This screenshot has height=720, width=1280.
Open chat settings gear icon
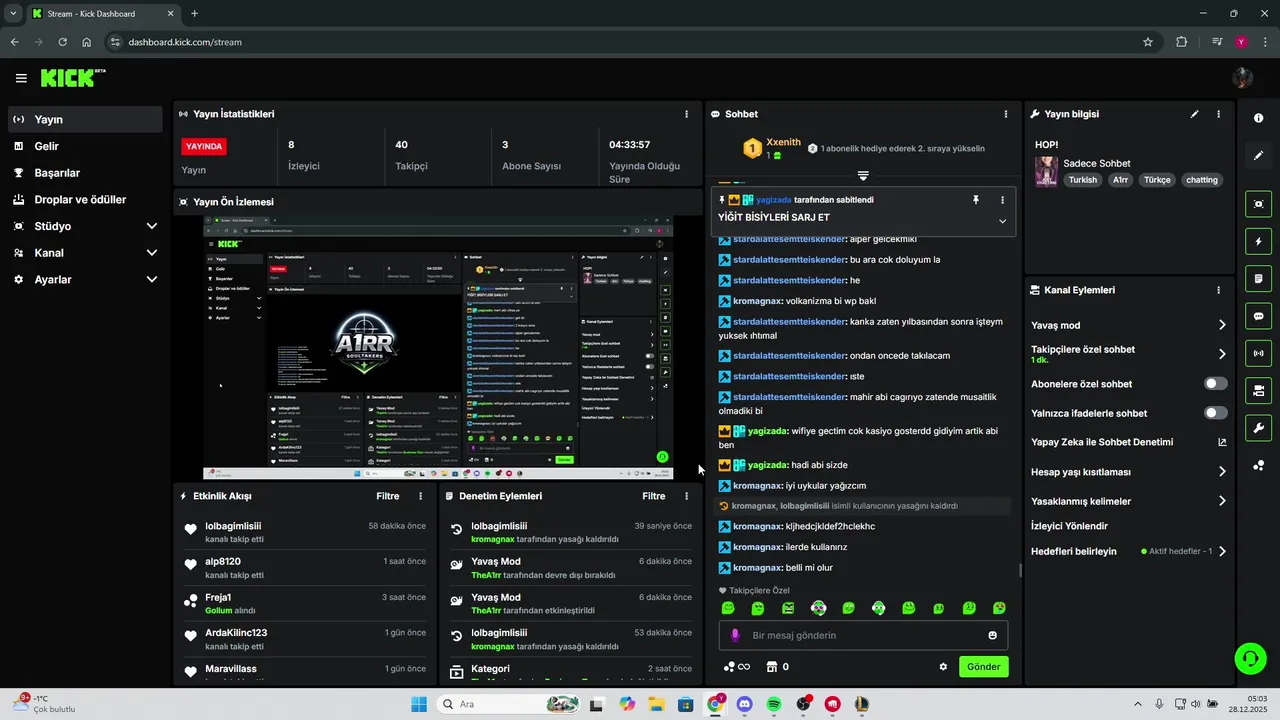[942, 667]
